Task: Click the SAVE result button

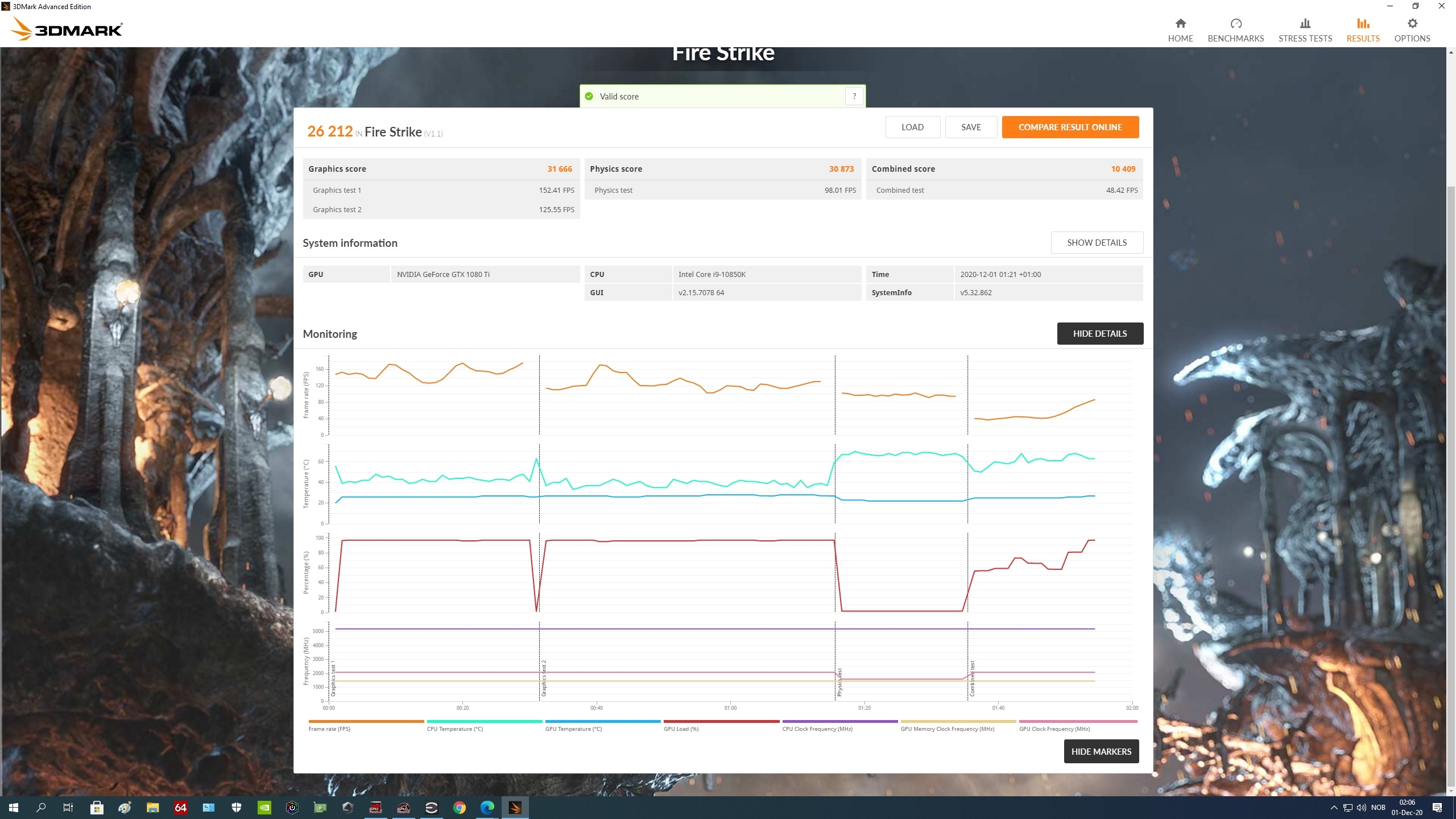Action: point(971,127)
